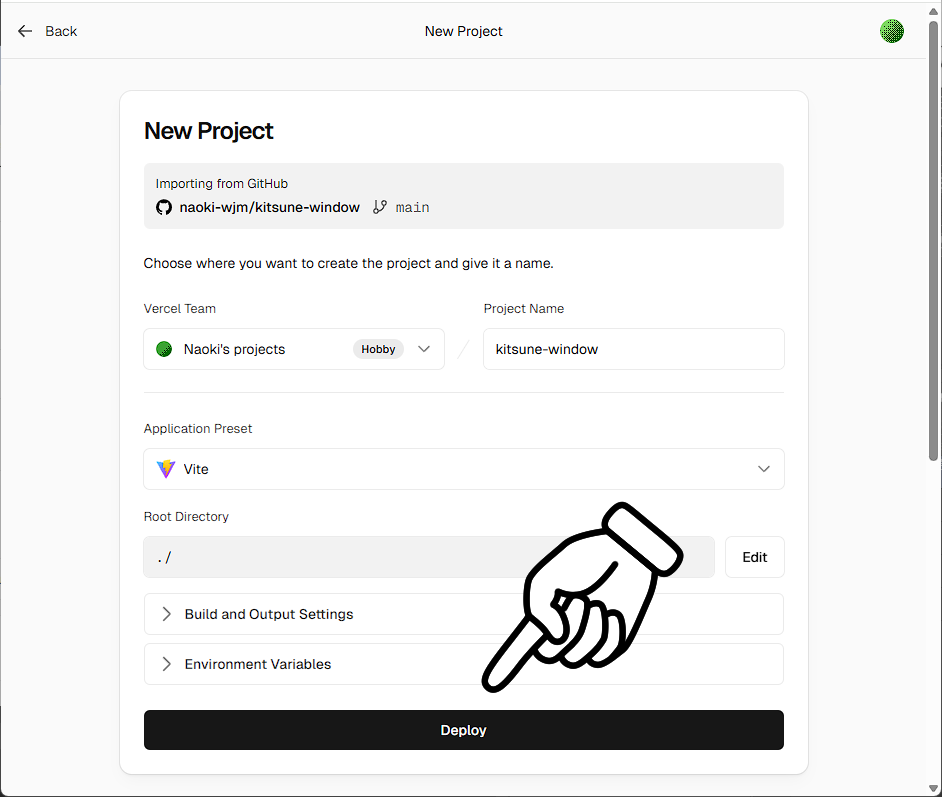The width and height of the screenshot is (942, 797).
Task: Click the back arrow icon in the header
Action: [25, 30]
